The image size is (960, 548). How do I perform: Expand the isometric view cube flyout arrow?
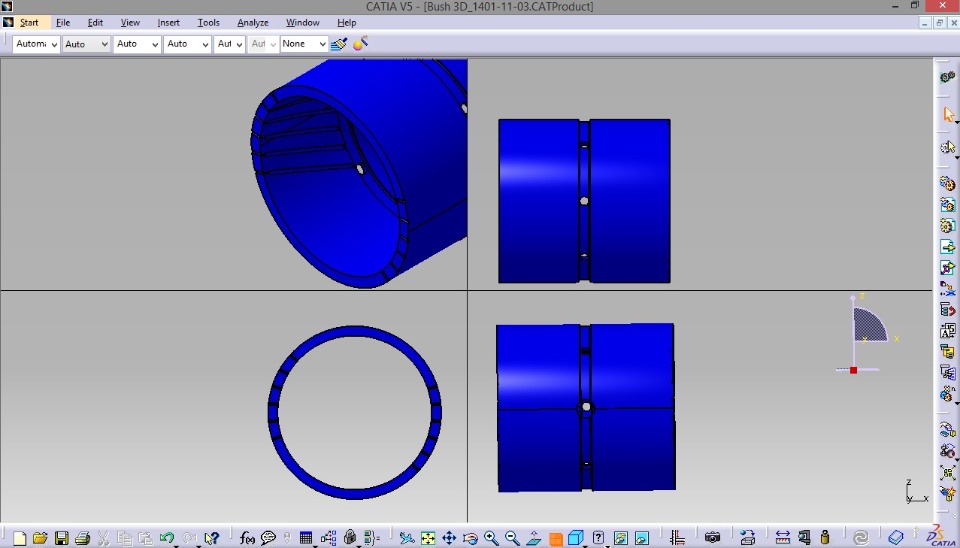pos(584,546)
